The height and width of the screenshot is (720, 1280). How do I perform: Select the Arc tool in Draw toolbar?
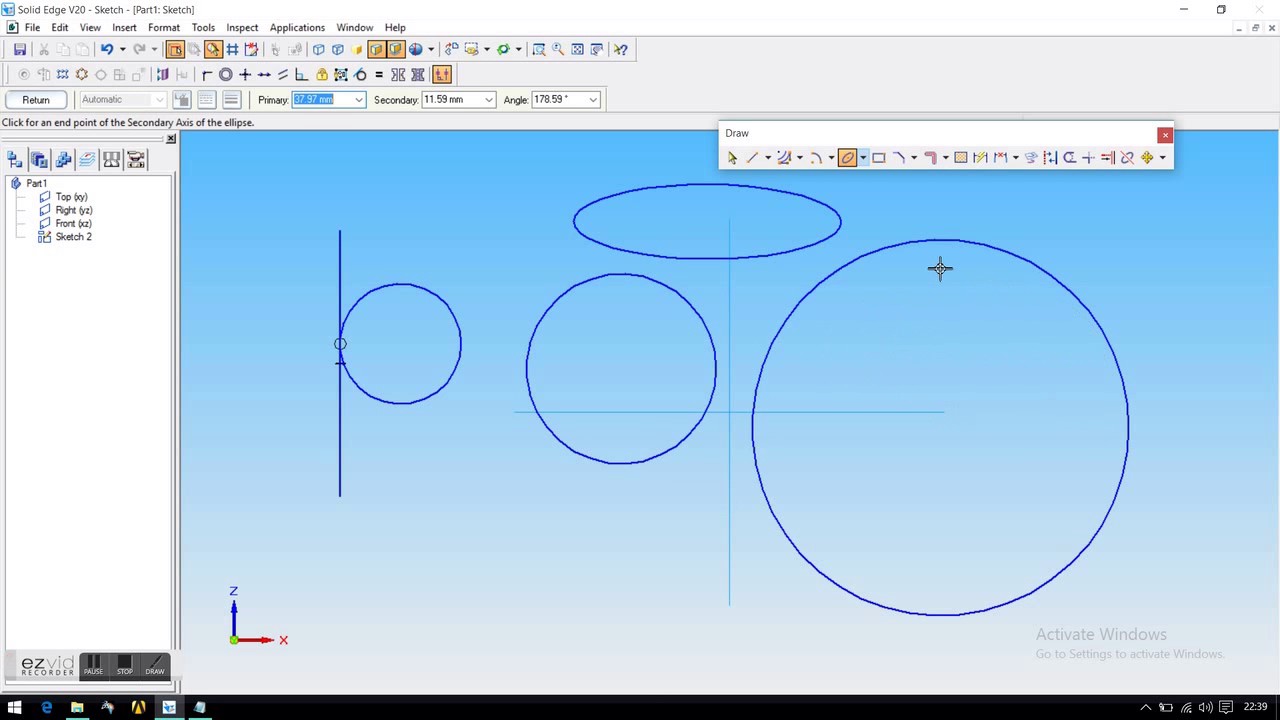coord(816,157)
